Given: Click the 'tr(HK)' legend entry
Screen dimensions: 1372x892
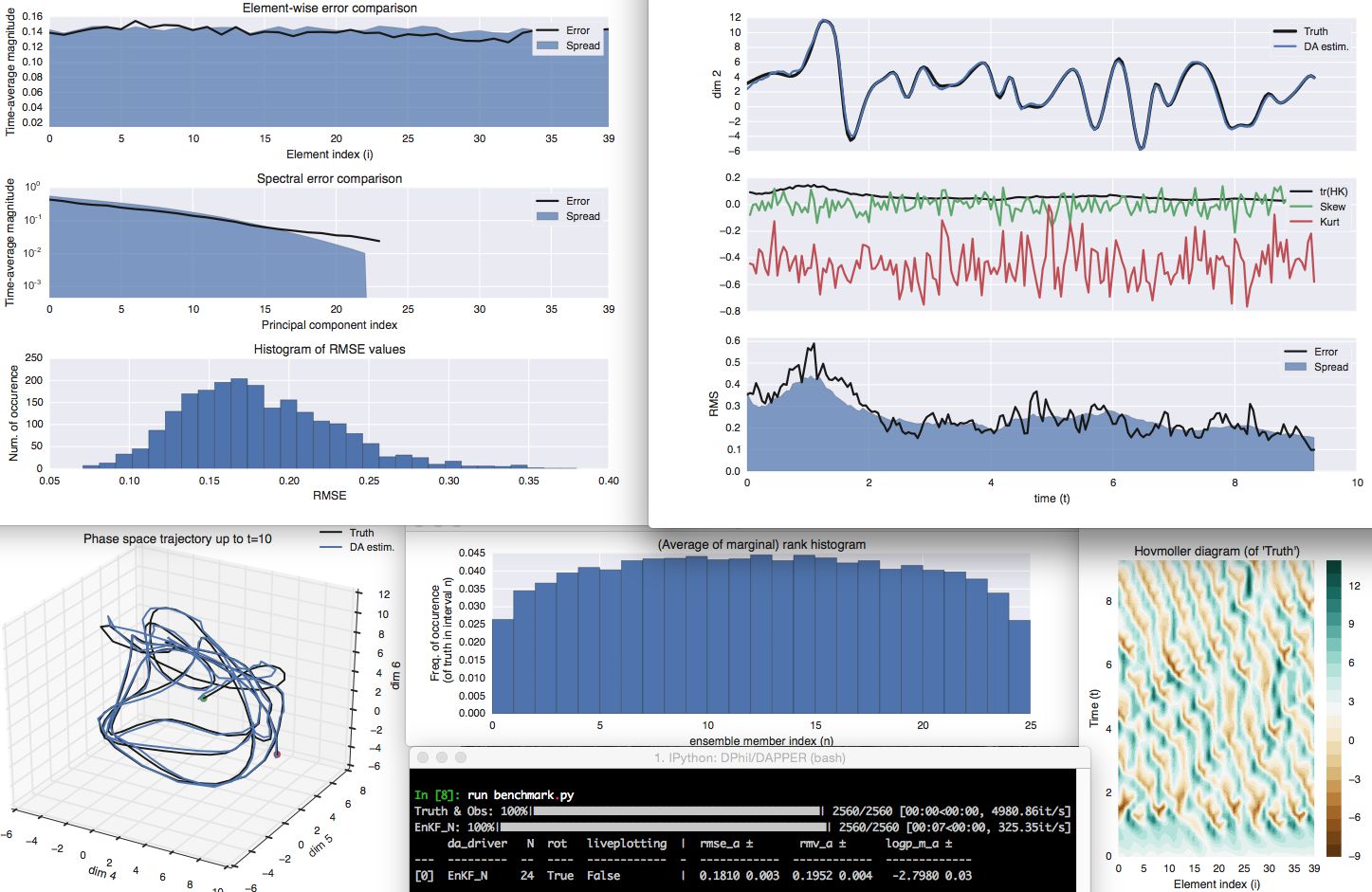Looking at the screenshot, I should click(x=1333, y=191).
